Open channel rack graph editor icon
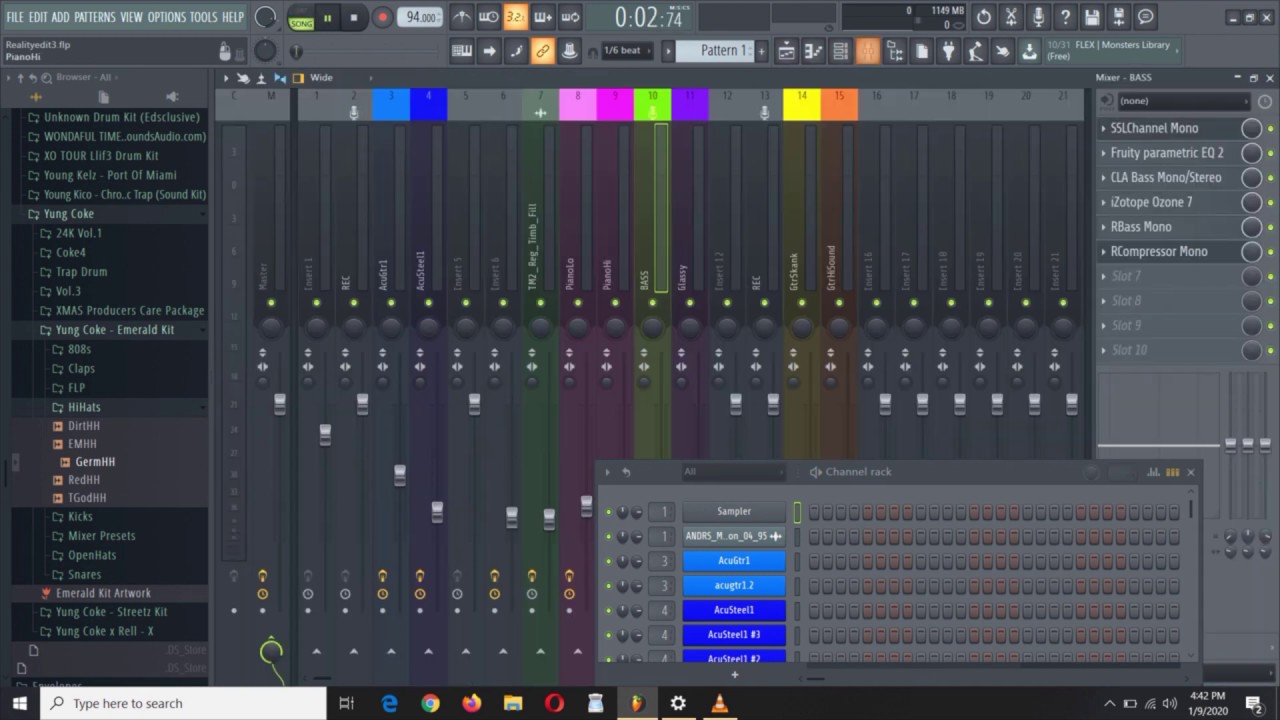The height and width of the screenshot is (720, 1280). tap(1154, 472)
